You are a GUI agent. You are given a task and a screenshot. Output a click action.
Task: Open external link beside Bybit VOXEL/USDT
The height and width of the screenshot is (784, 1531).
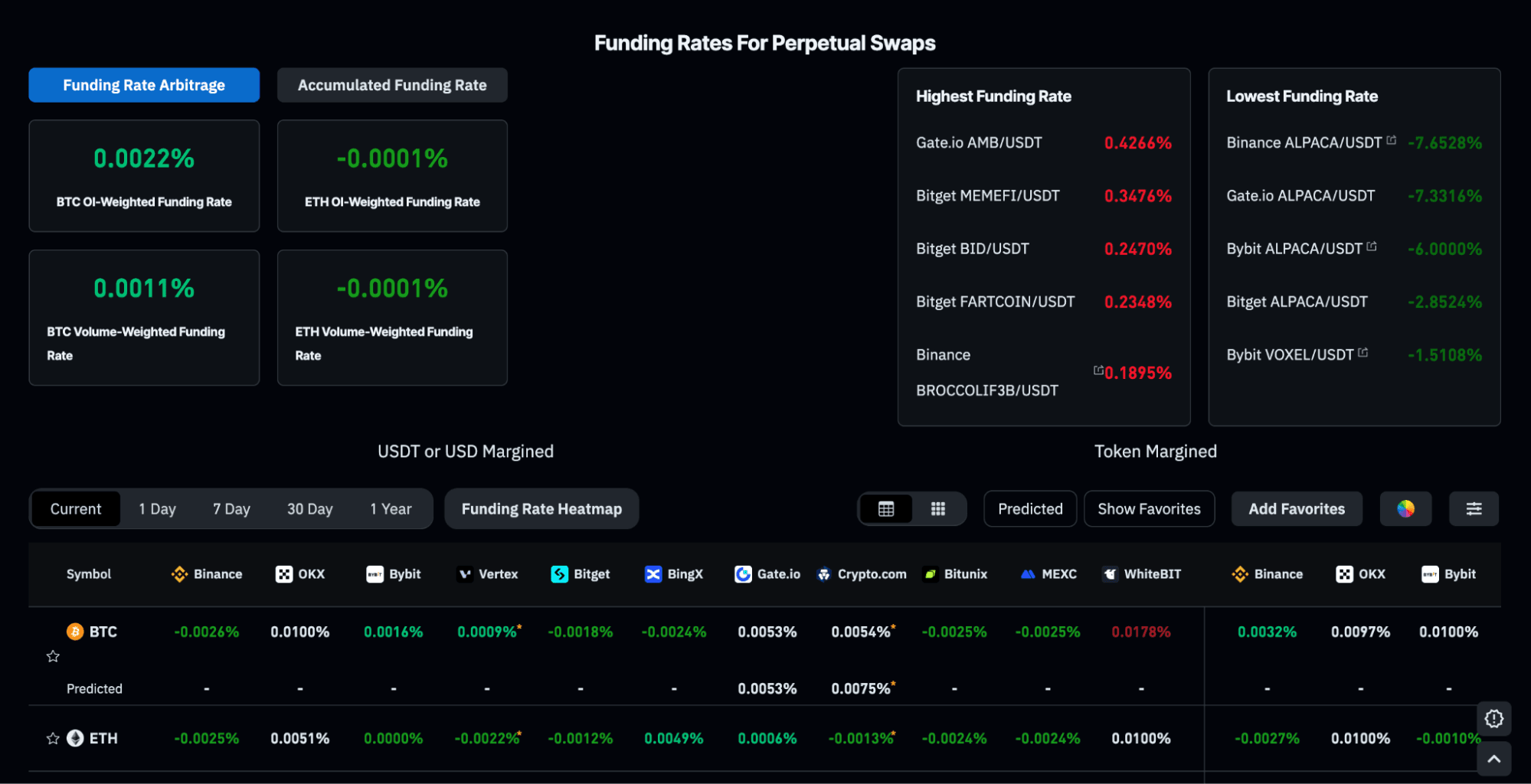1363,353
